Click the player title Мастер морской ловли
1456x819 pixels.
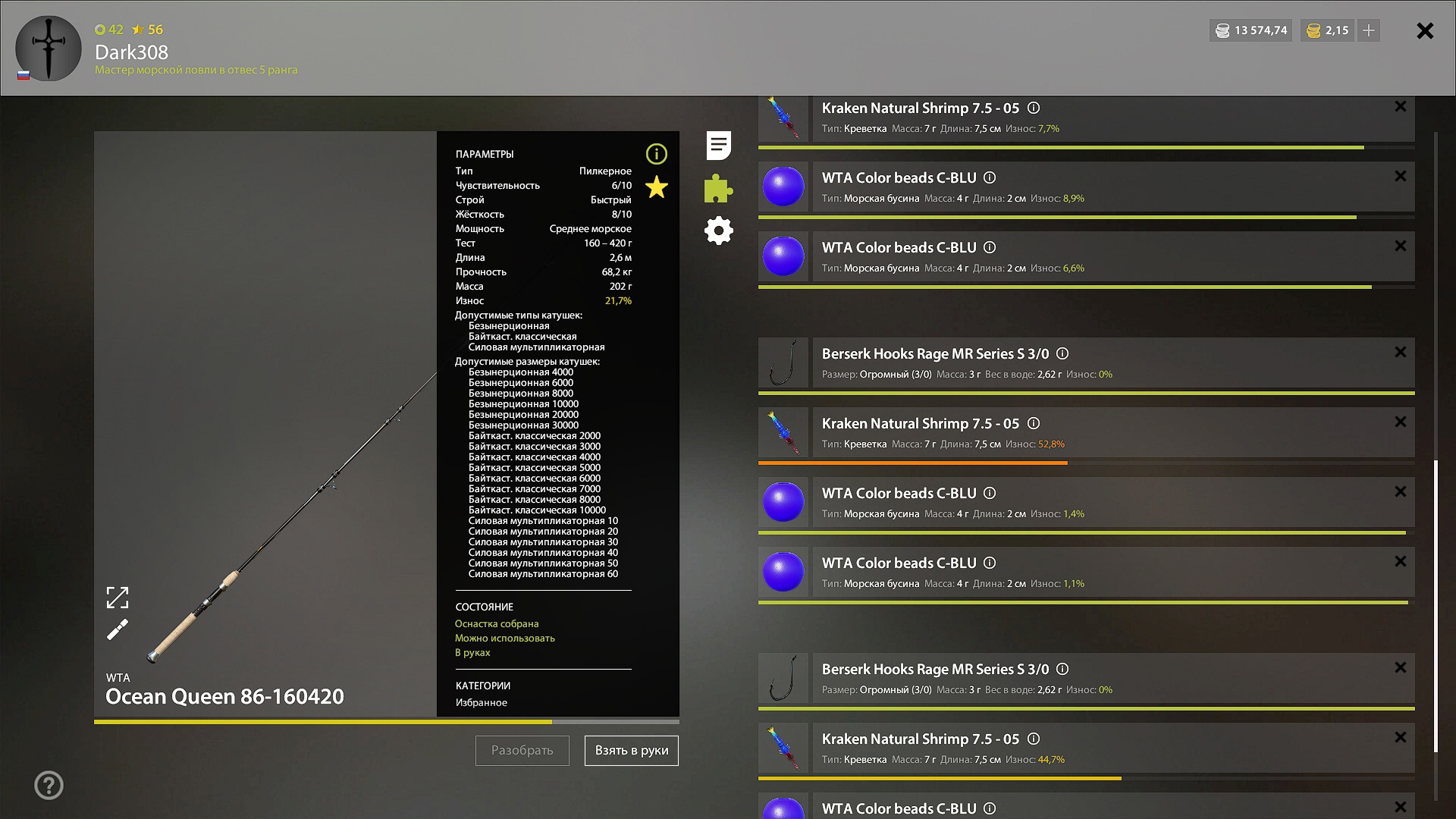196,70
